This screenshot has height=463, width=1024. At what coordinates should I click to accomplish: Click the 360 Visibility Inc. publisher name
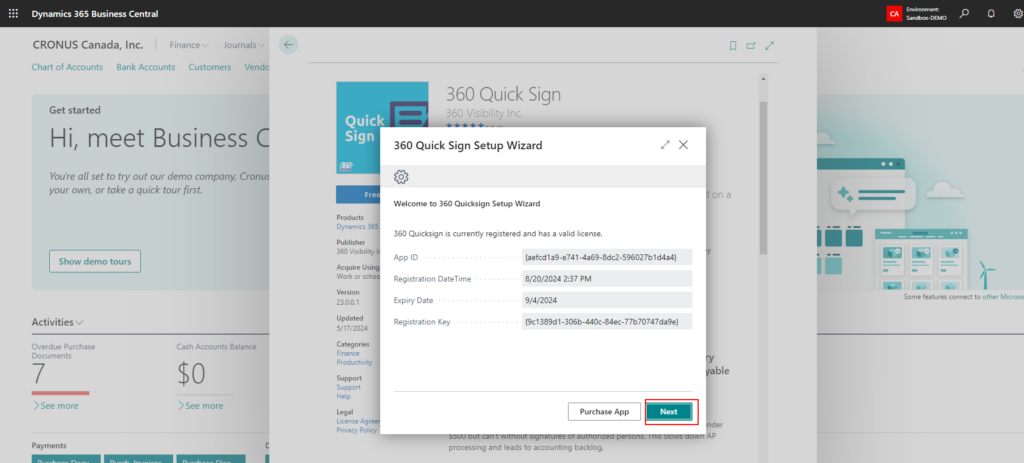click(485, 113)
